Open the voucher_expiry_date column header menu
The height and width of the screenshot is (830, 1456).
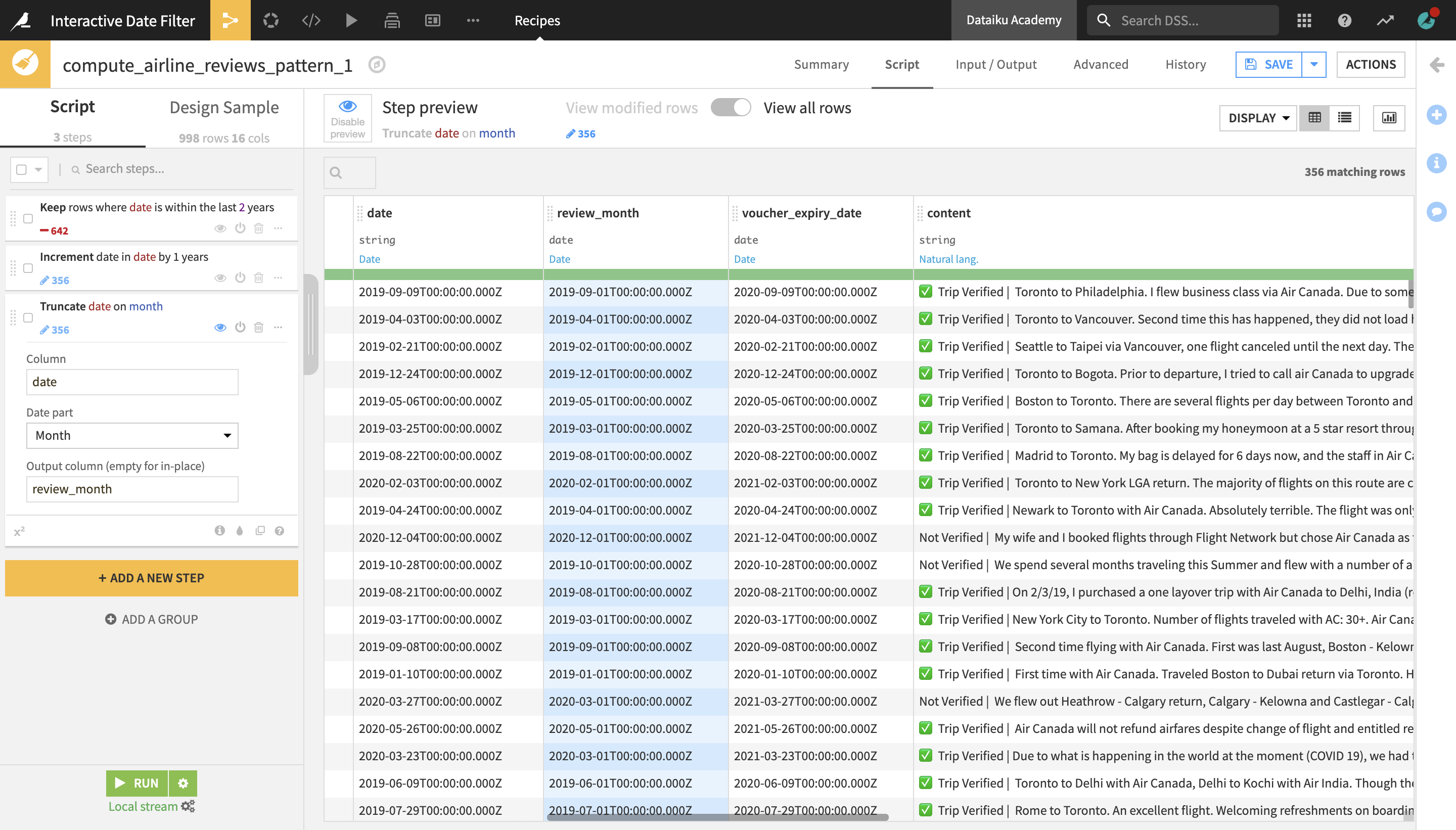(x=801, y=213)
